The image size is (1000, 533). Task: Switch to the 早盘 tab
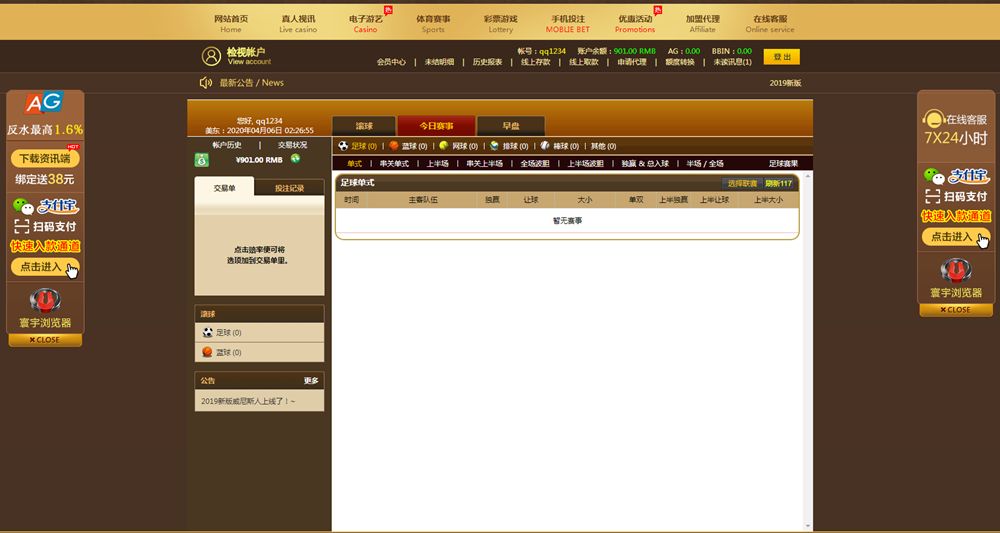click(x=511, y=126)
